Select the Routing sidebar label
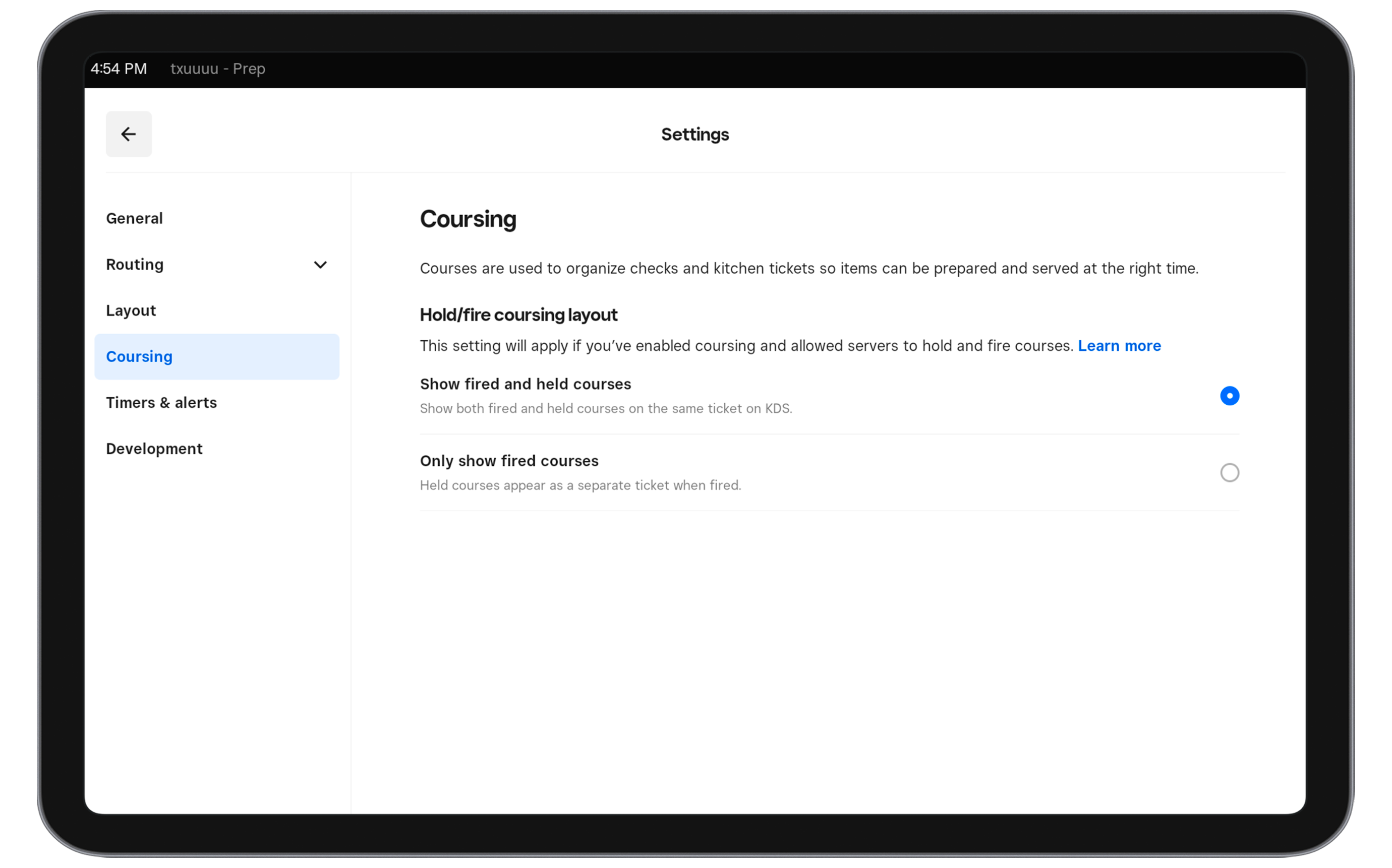Image resolution: width=1392 pixels, height=868 pixels. pos(135,265)
